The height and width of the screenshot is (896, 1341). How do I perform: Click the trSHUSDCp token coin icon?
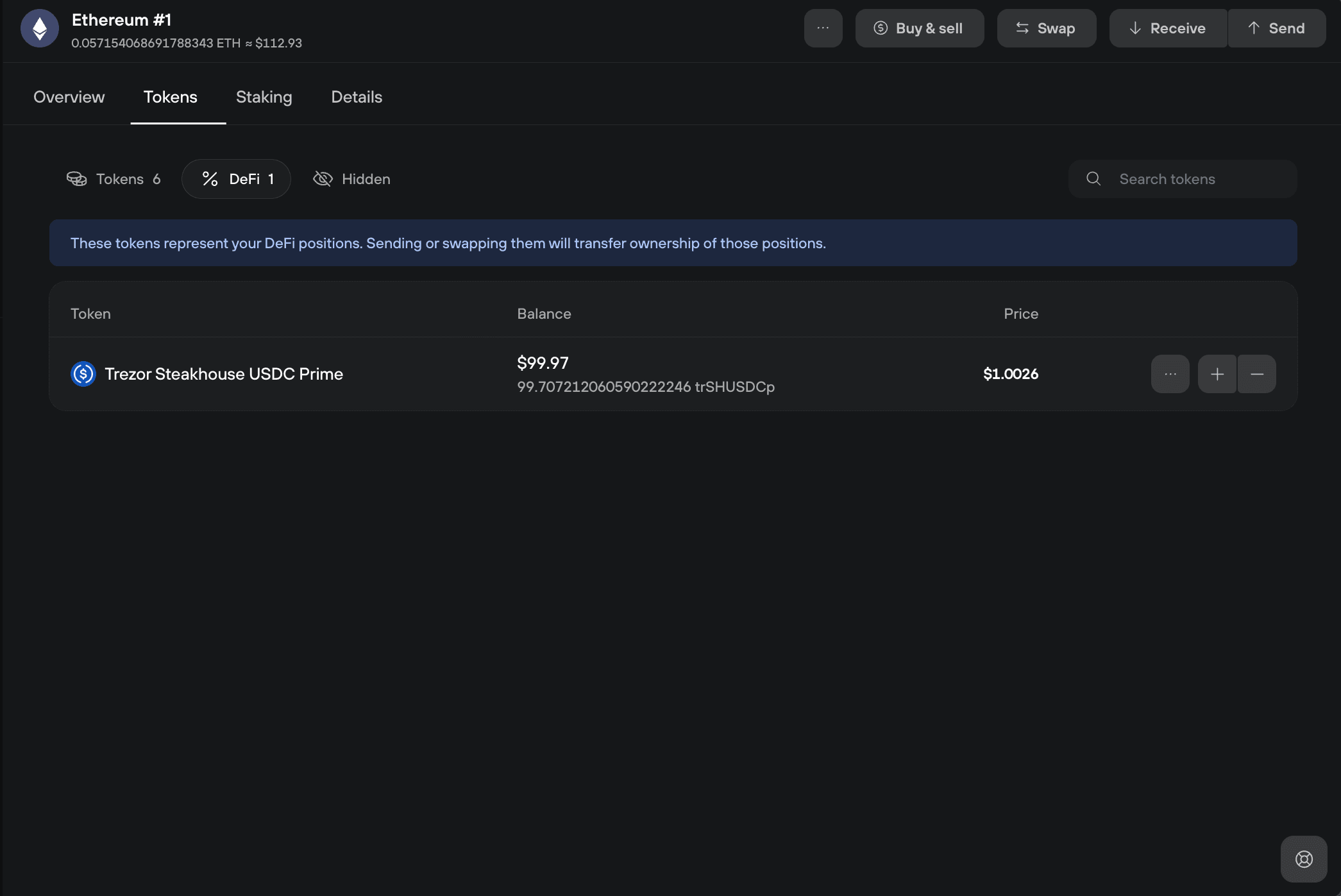tap(83, 374)
